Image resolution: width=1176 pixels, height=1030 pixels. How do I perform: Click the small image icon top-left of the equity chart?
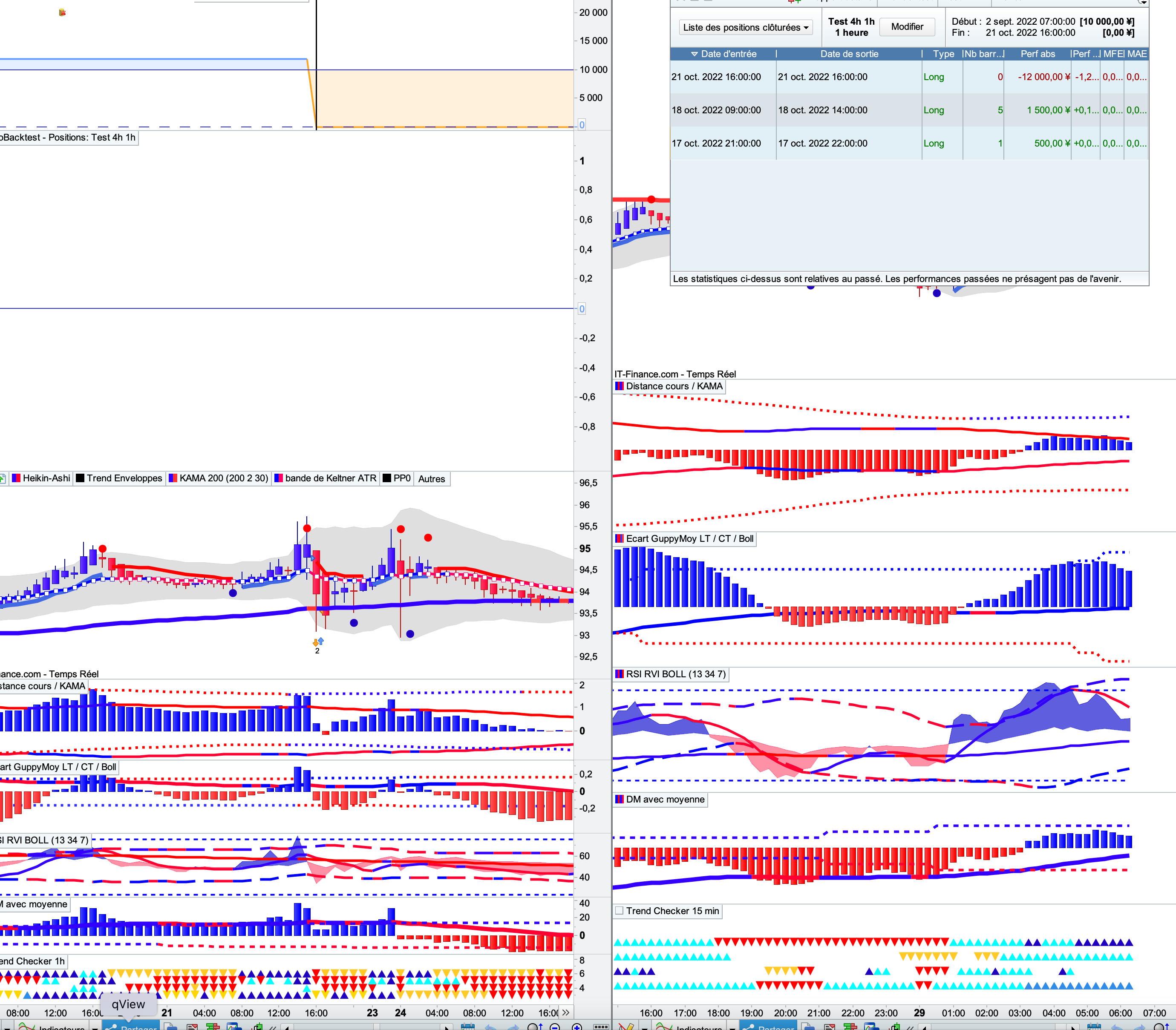tap(62, 12)
